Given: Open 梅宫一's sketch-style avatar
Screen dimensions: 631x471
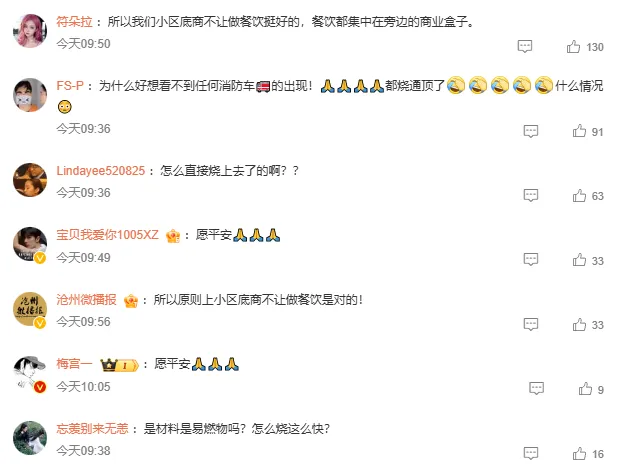Looking at the screenshot, I should [30, 373].
